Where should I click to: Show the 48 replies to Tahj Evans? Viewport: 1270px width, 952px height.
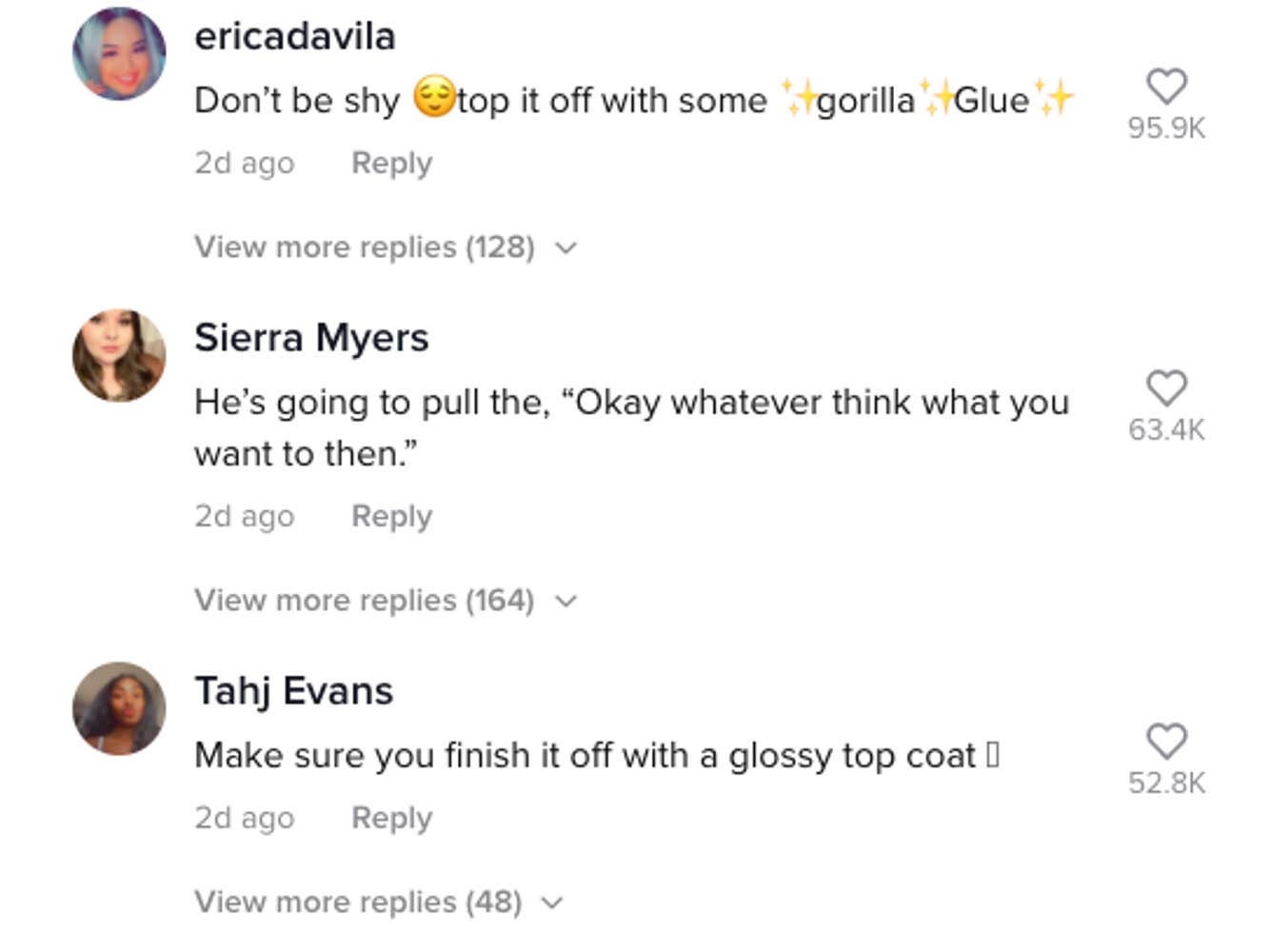coord(358,902)
